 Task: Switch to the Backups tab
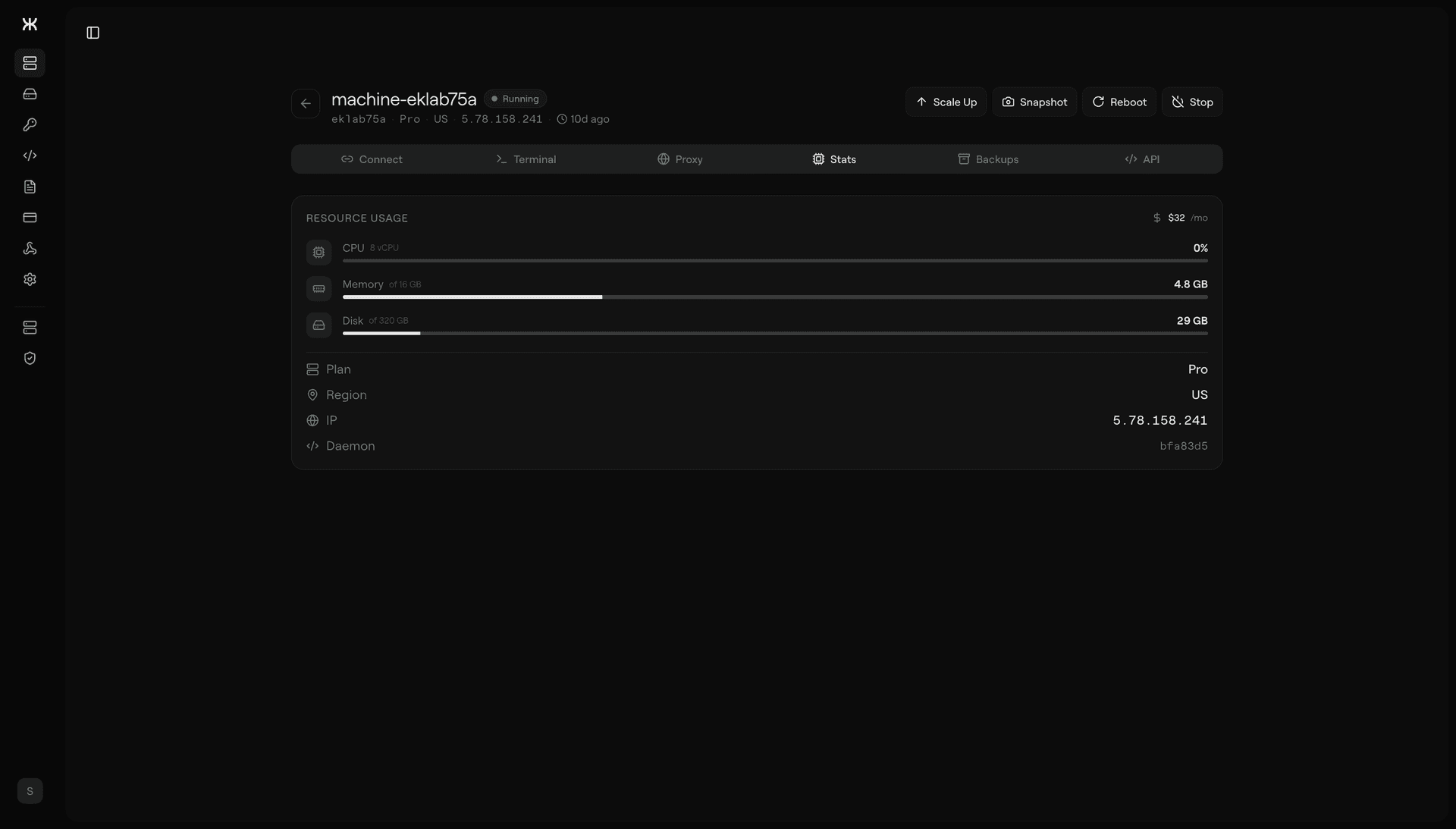[x=987, y=159]
